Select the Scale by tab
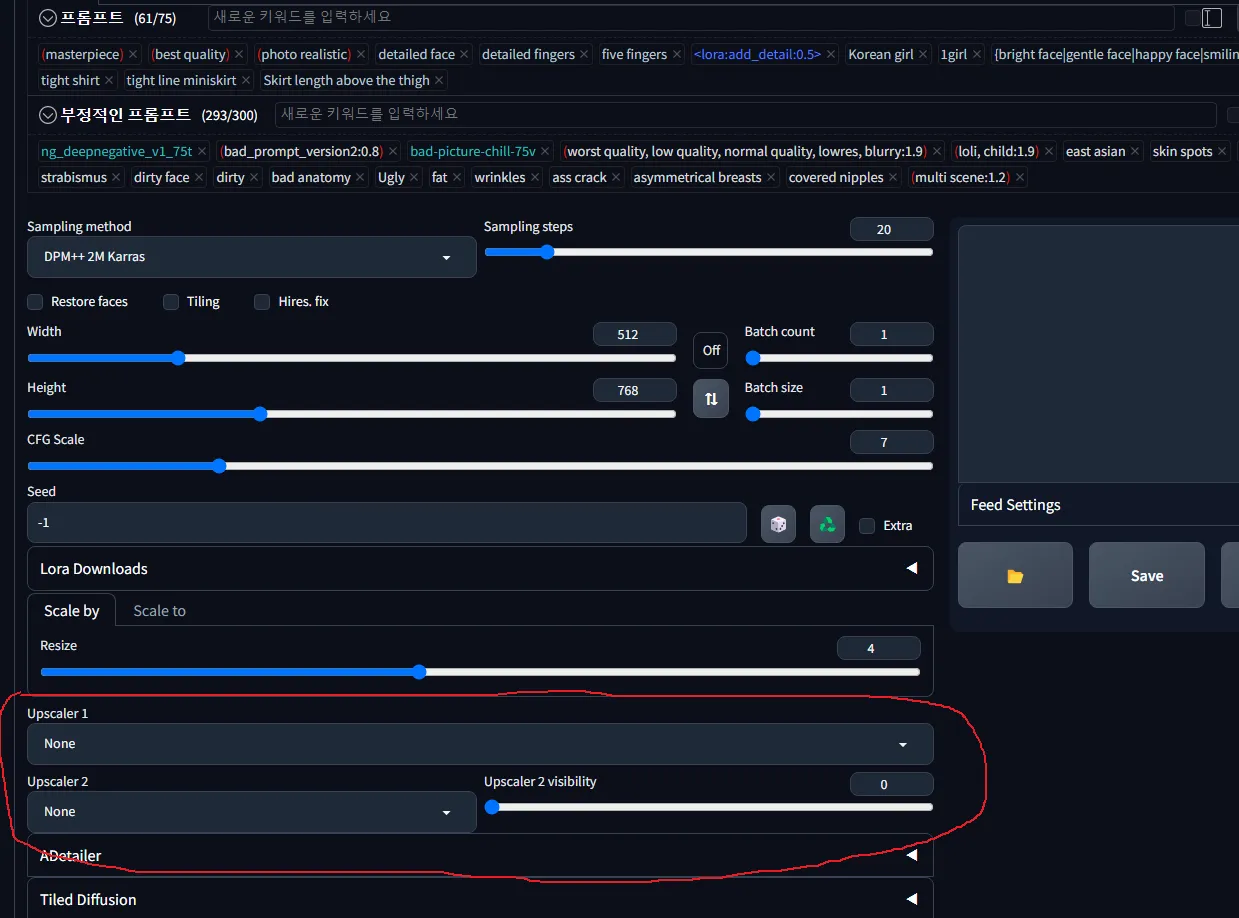Screen dimensions: 1239x918 tap(72, 610)
